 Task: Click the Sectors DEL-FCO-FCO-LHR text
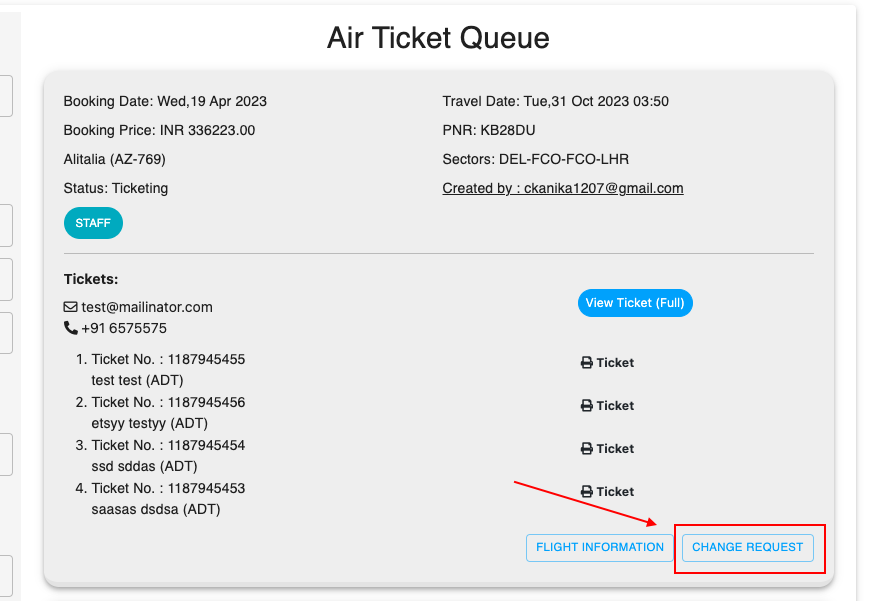pyautogui.click(x=535, y=159)
